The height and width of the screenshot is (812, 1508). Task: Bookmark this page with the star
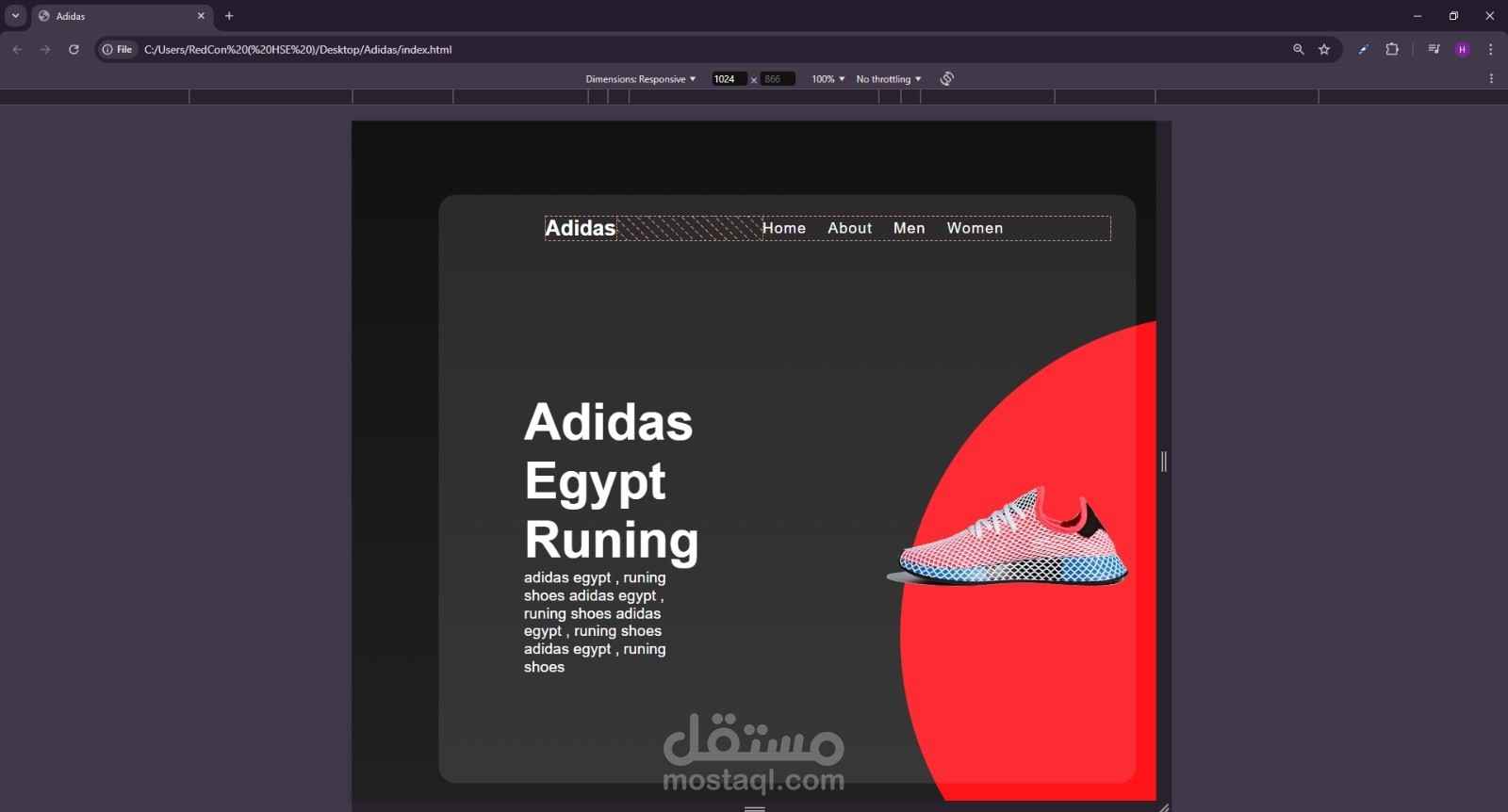1324,50
